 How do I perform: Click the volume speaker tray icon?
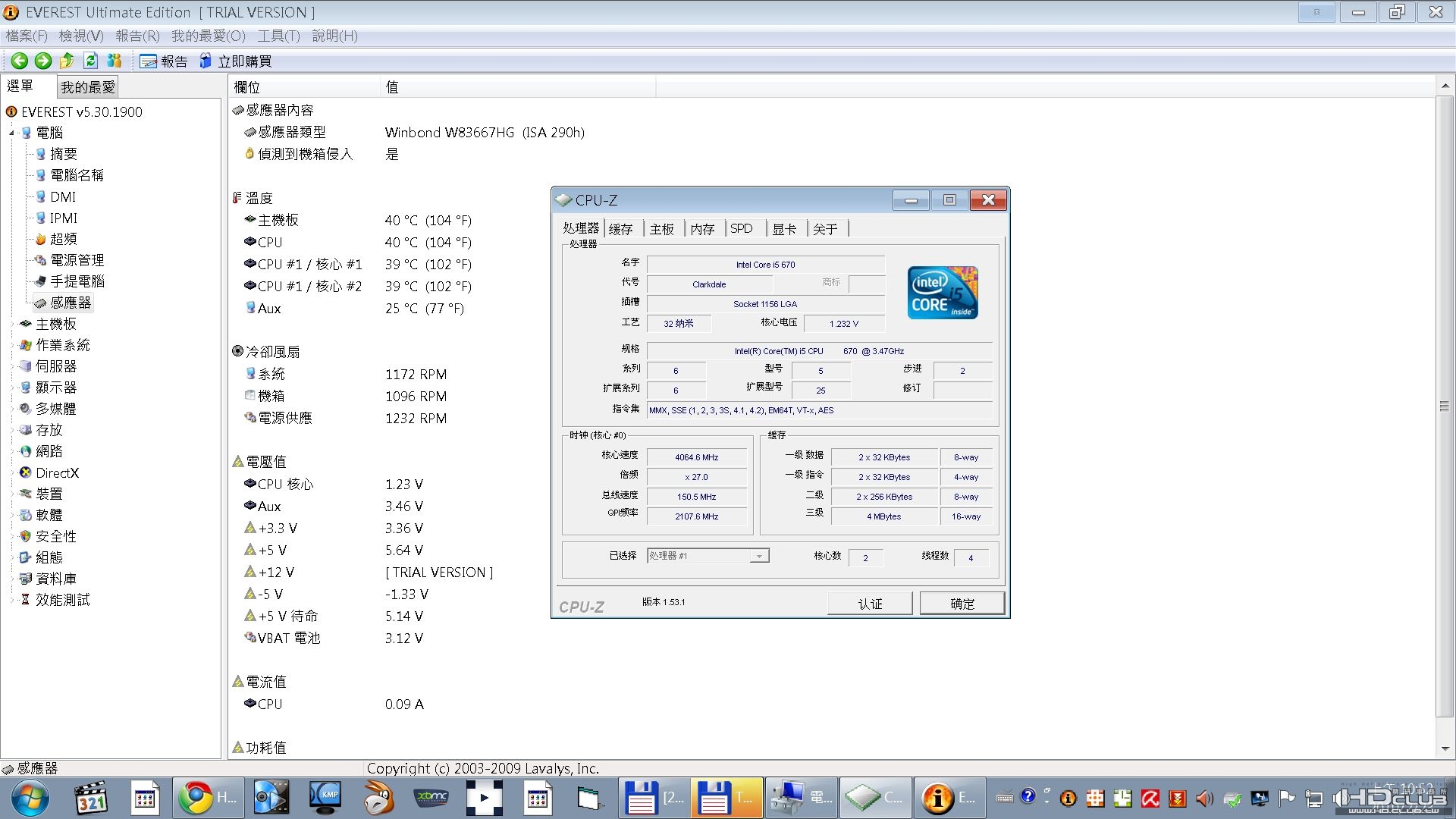tap(1204, 798)
